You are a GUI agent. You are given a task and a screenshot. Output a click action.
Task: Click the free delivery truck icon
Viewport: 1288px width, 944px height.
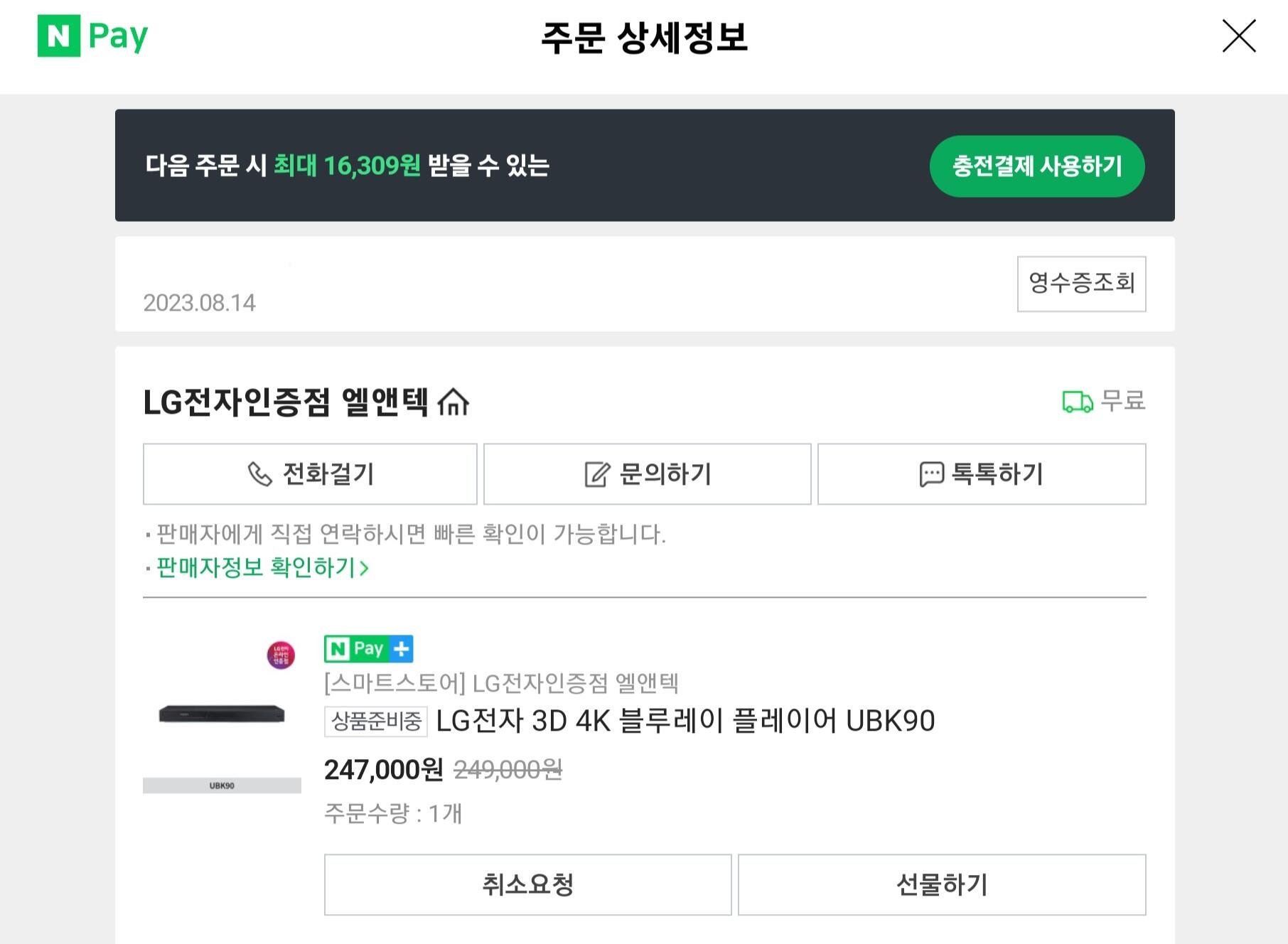tap(1077, 402)
